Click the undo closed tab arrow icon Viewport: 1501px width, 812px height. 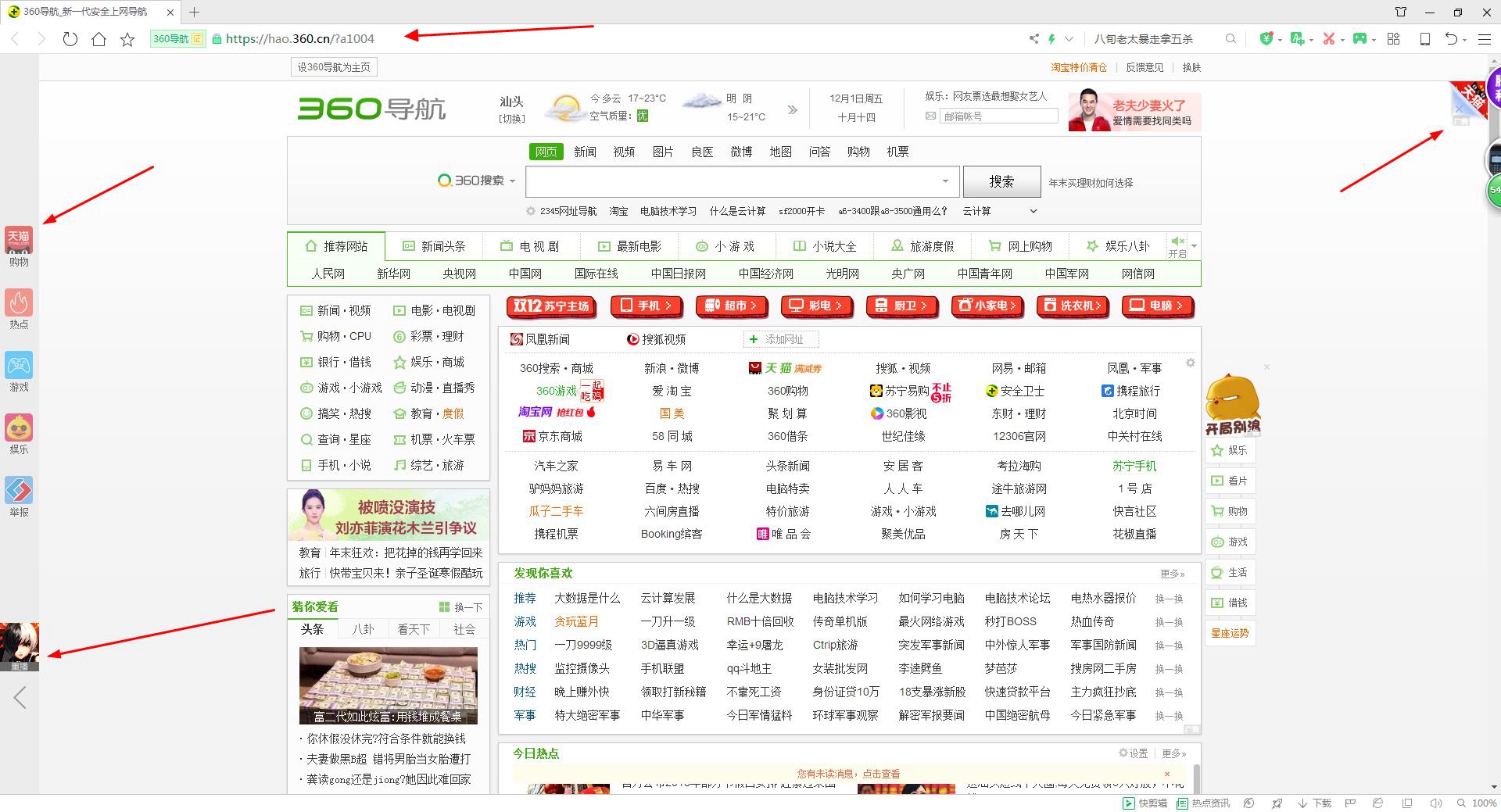1451,38
